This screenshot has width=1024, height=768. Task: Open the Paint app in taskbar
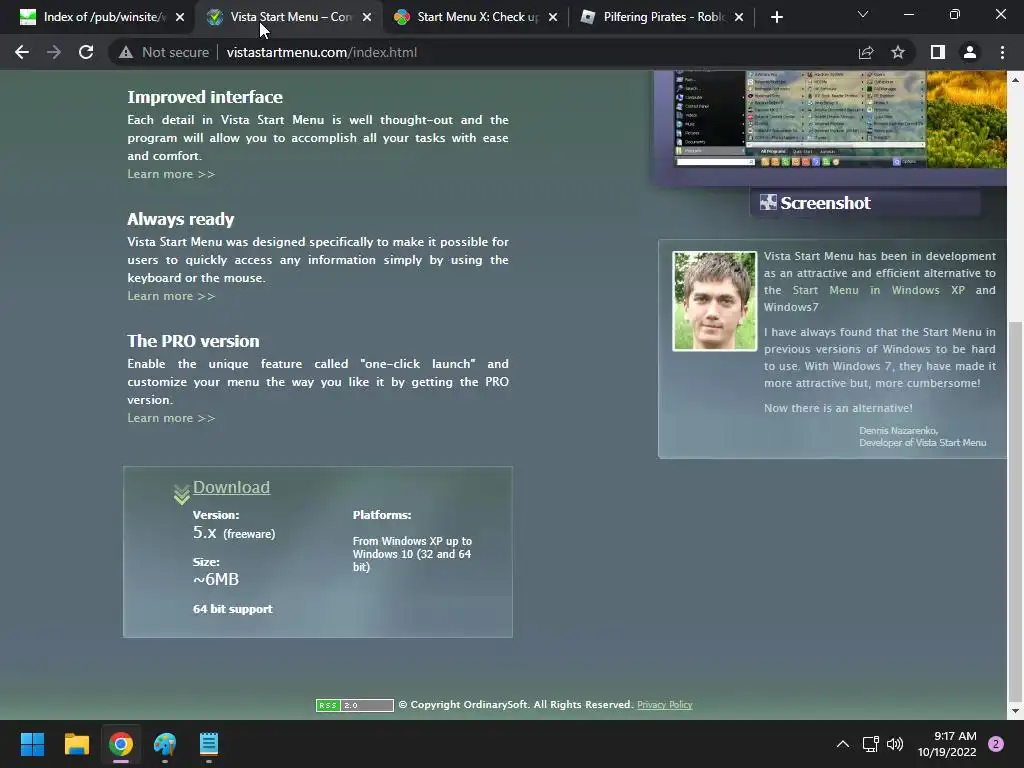165,744
